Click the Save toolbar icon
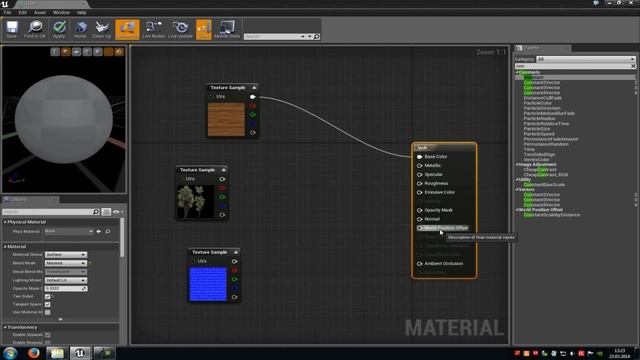Screen dimensions: 640x360 click(12, 29)
